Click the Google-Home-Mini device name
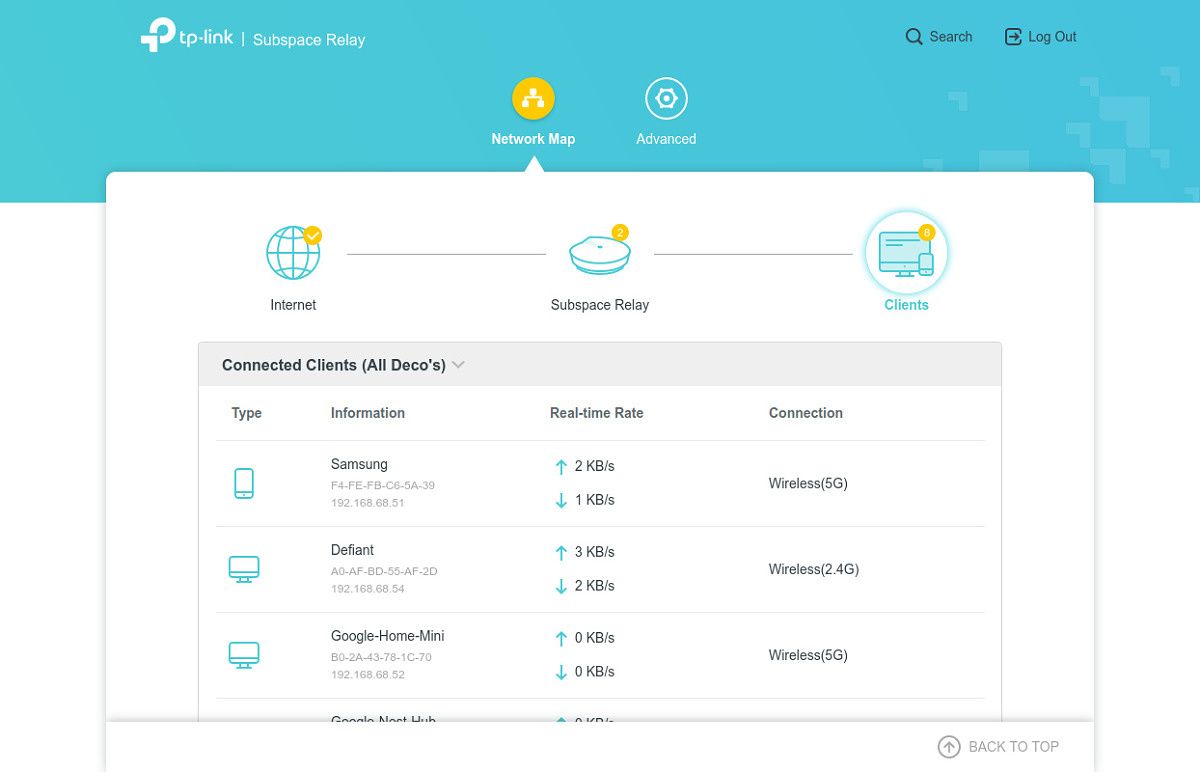Image resolution: width=1200 pixels, height=772 pixels. 388,636
